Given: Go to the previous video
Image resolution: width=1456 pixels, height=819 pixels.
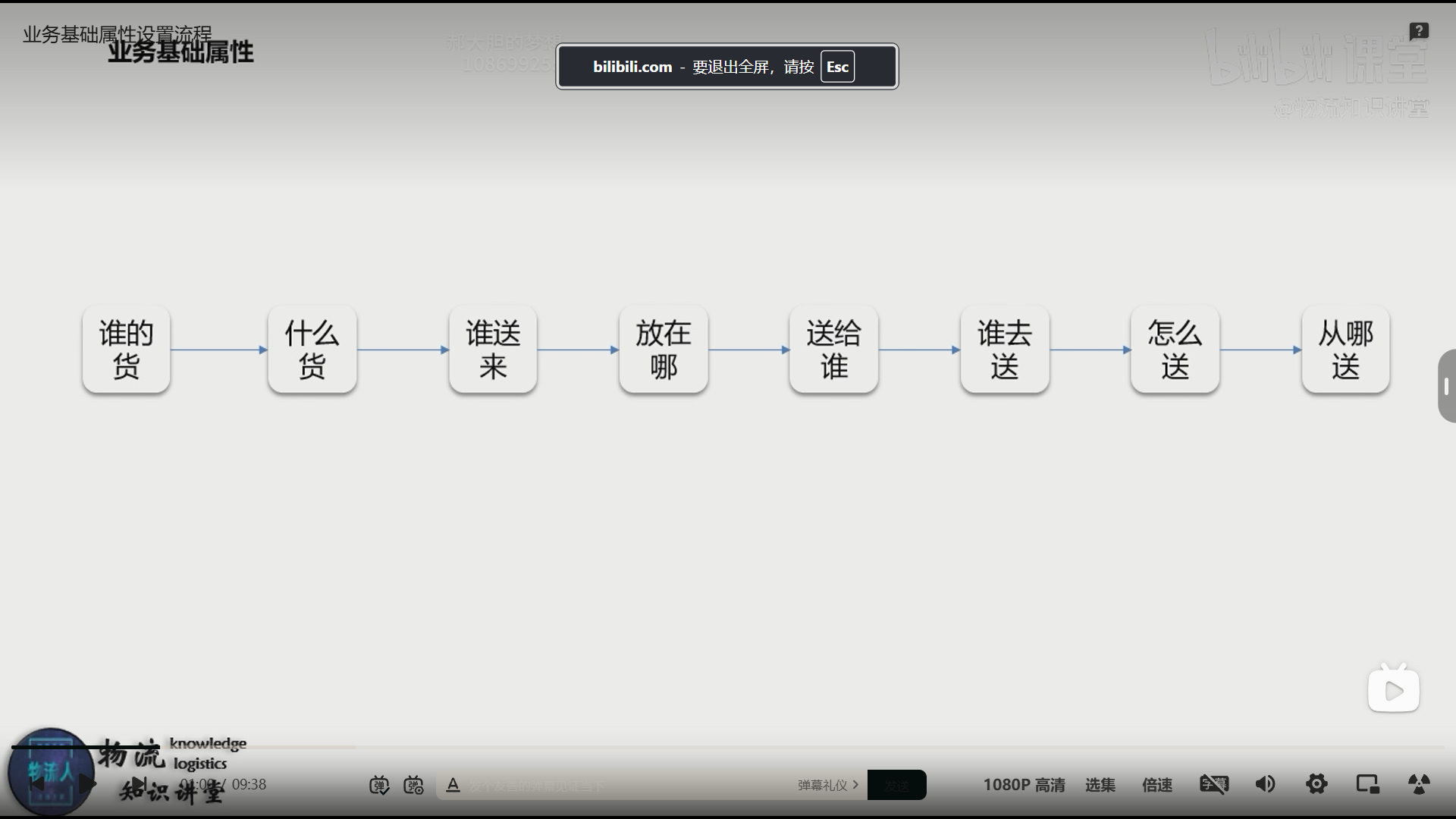Looking at the screenshot, I should point(36,784).
